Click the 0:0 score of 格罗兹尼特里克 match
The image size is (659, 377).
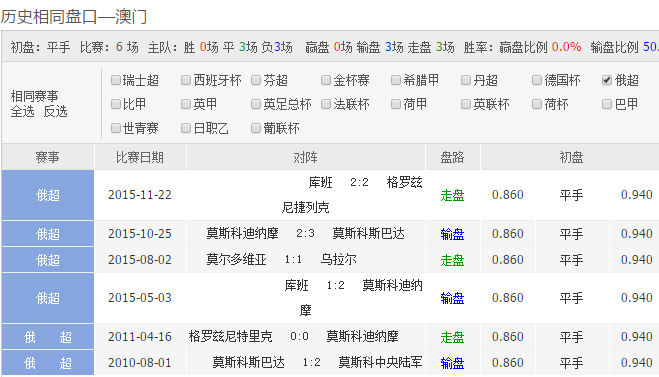[x=299, y=336]
